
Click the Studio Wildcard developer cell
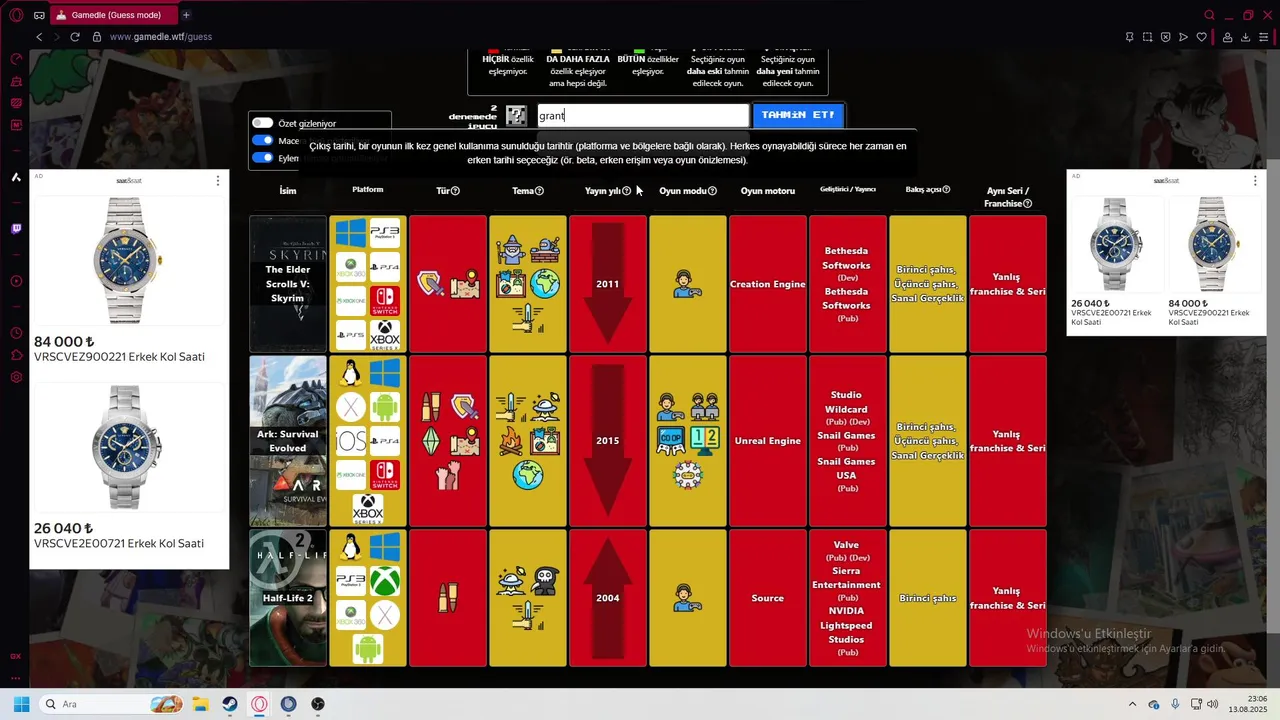click(x=848, y=441)
